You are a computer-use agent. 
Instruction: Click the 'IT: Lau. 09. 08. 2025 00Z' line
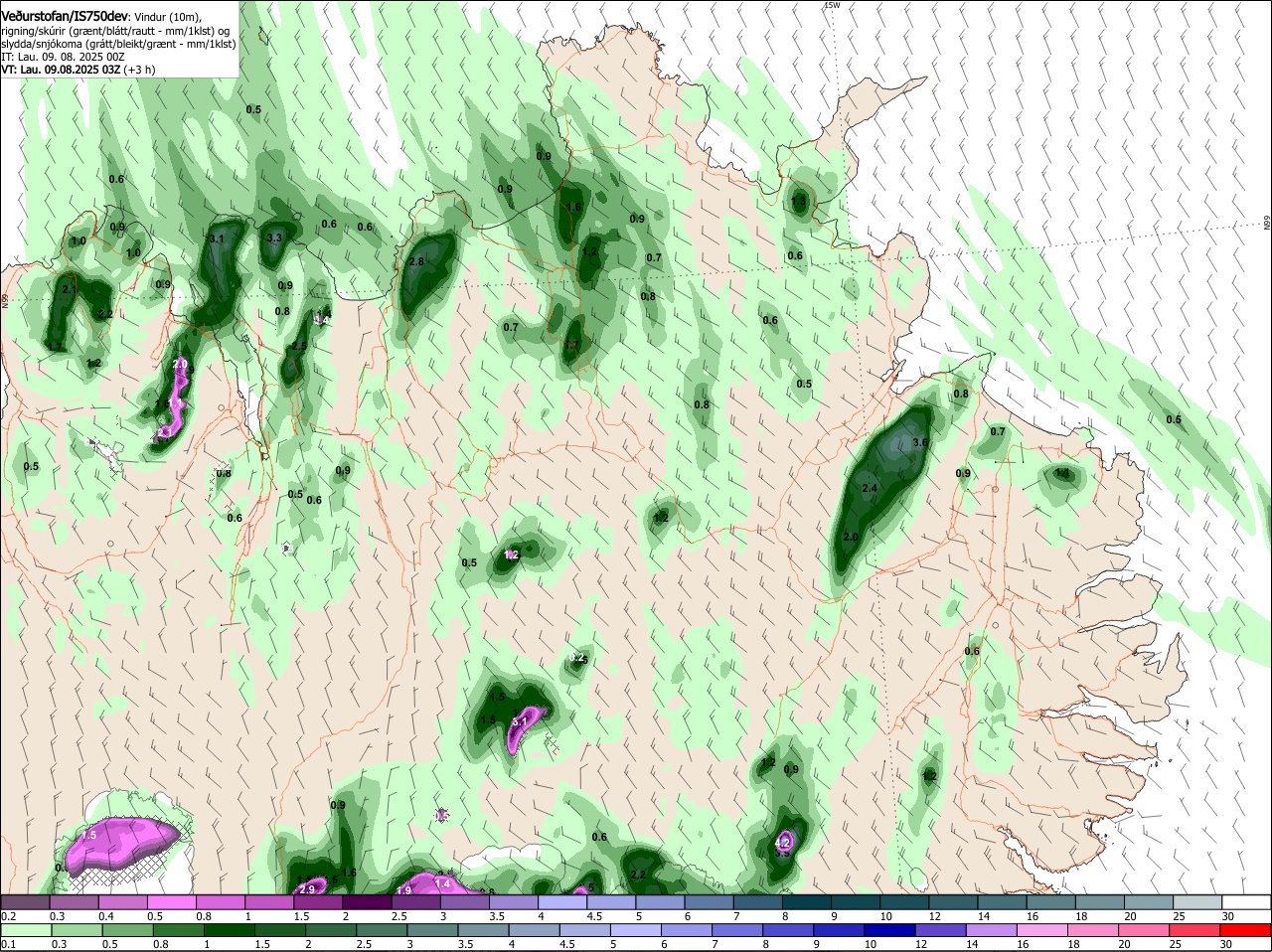[62, 57]
